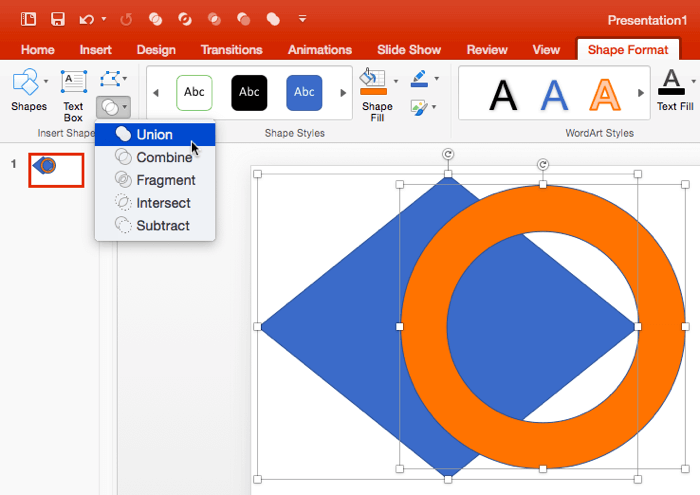The height and width of the screenshot is (495, 700).
Task: Click the Shape Outline pen icon
Action: click(x=418, y=78)
